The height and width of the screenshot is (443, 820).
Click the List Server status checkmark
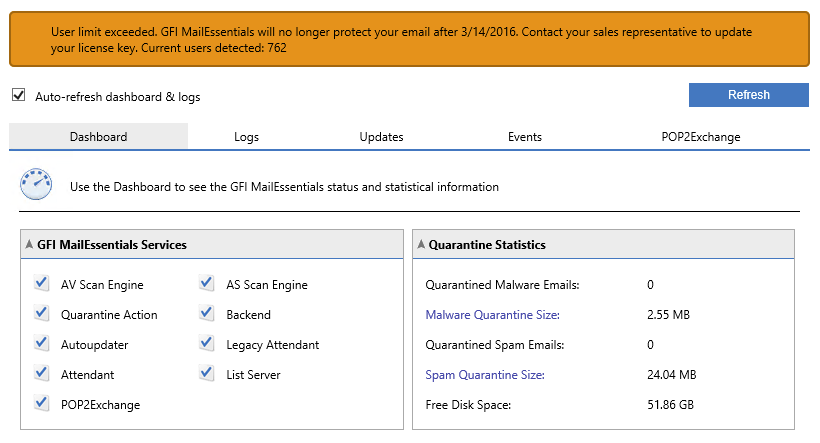pos(207,374)
